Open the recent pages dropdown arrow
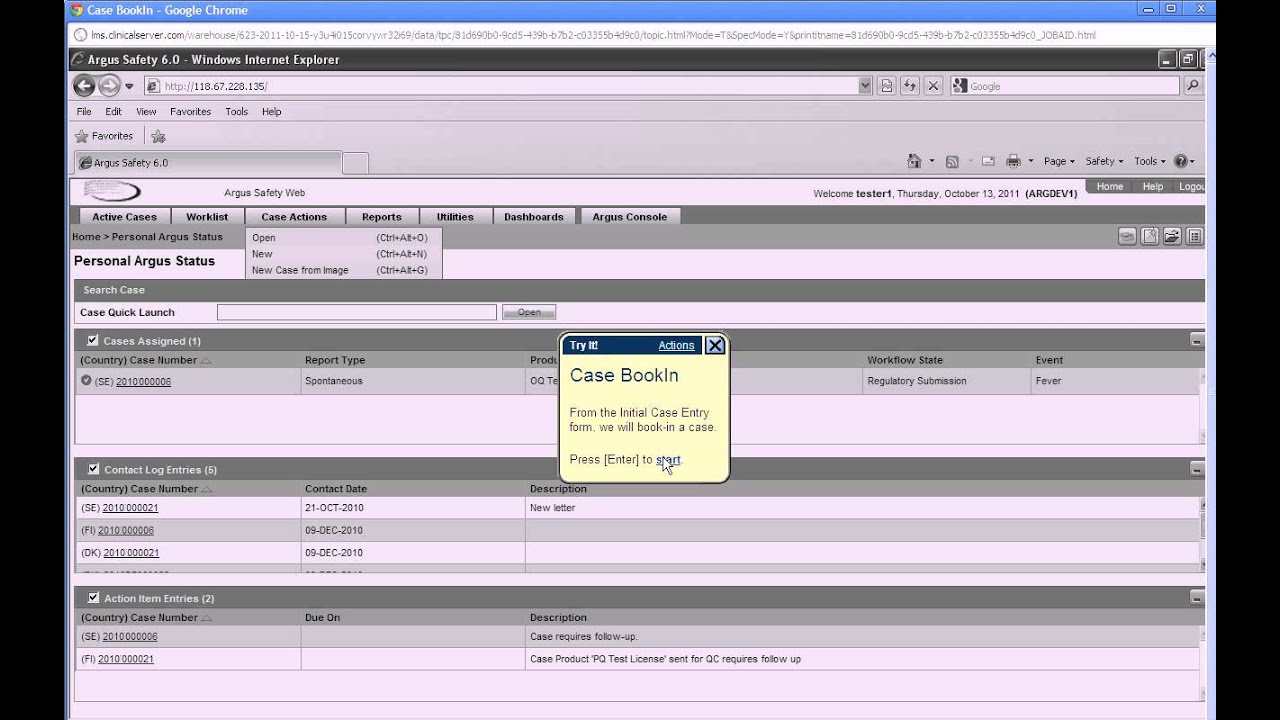 pos(129,87)
